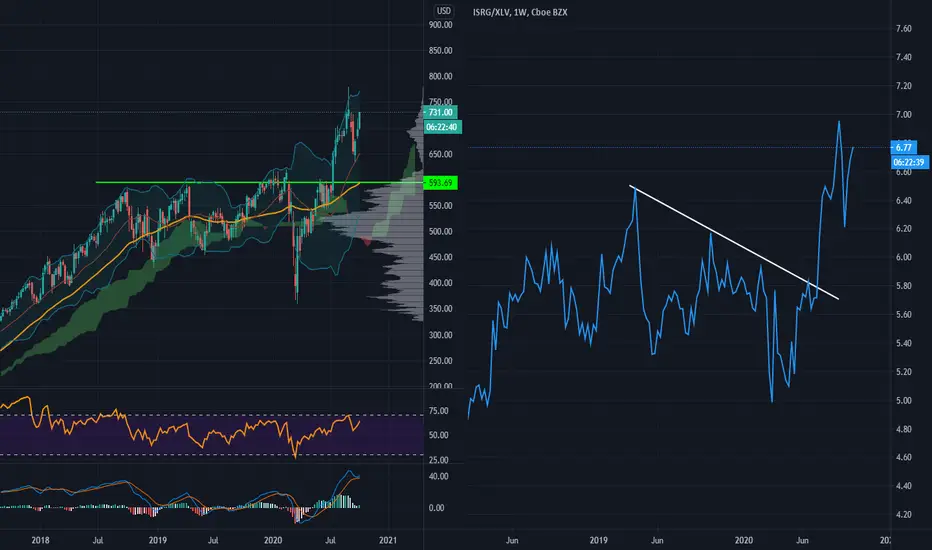Click the 800.00 price axis label

point(440,76)
